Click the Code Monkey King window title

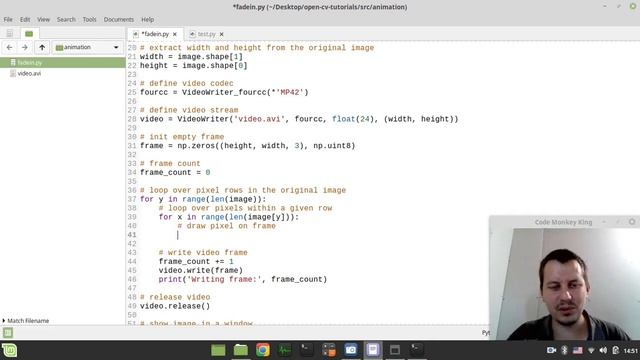(x=563, y=222)
